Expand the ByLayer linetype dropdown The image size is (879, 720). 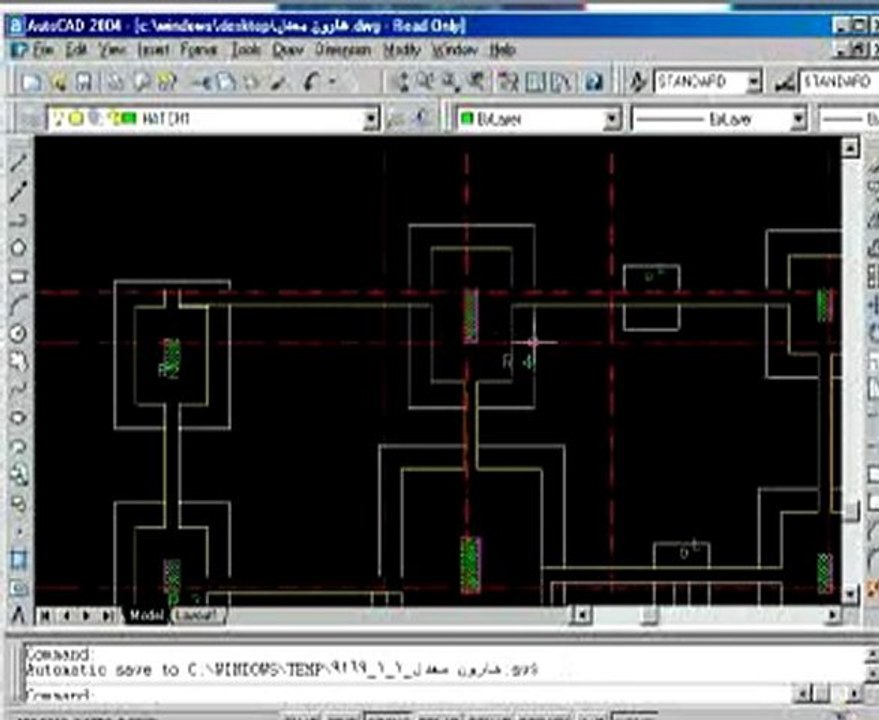pyautogui.click(x=798, y=119)
